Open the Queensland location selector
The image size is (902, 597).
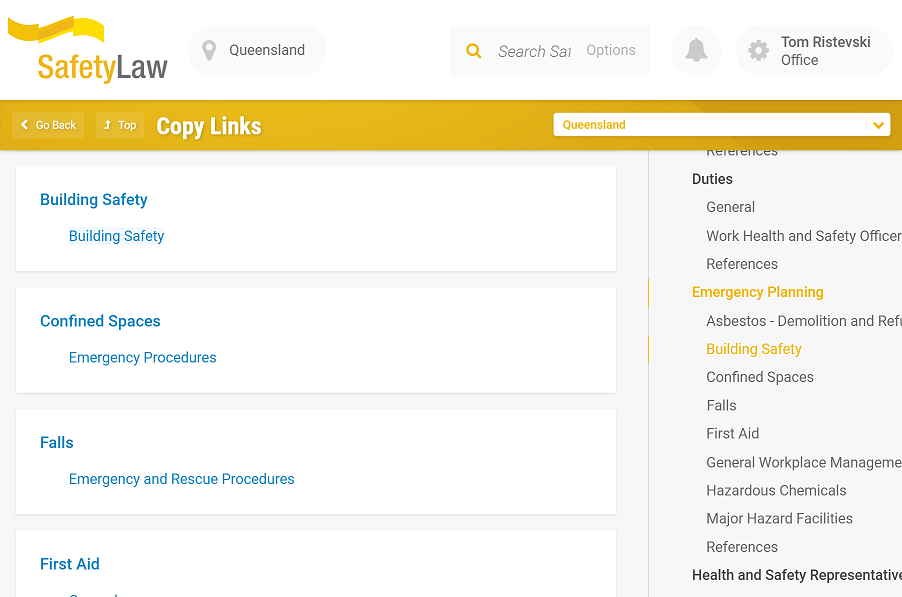(257, 51)
